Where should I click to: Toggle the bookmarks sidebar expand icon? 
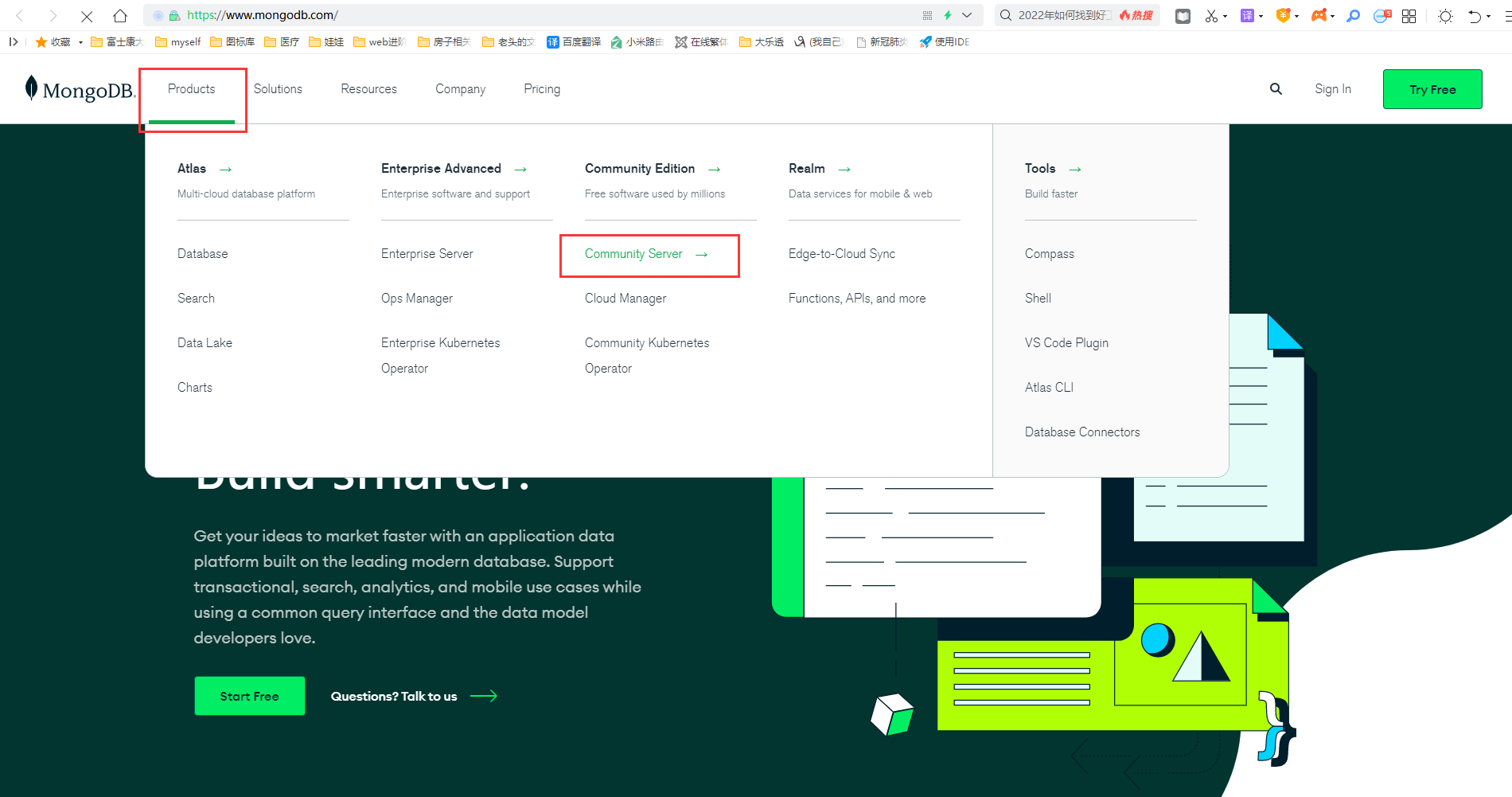[14, 42]
